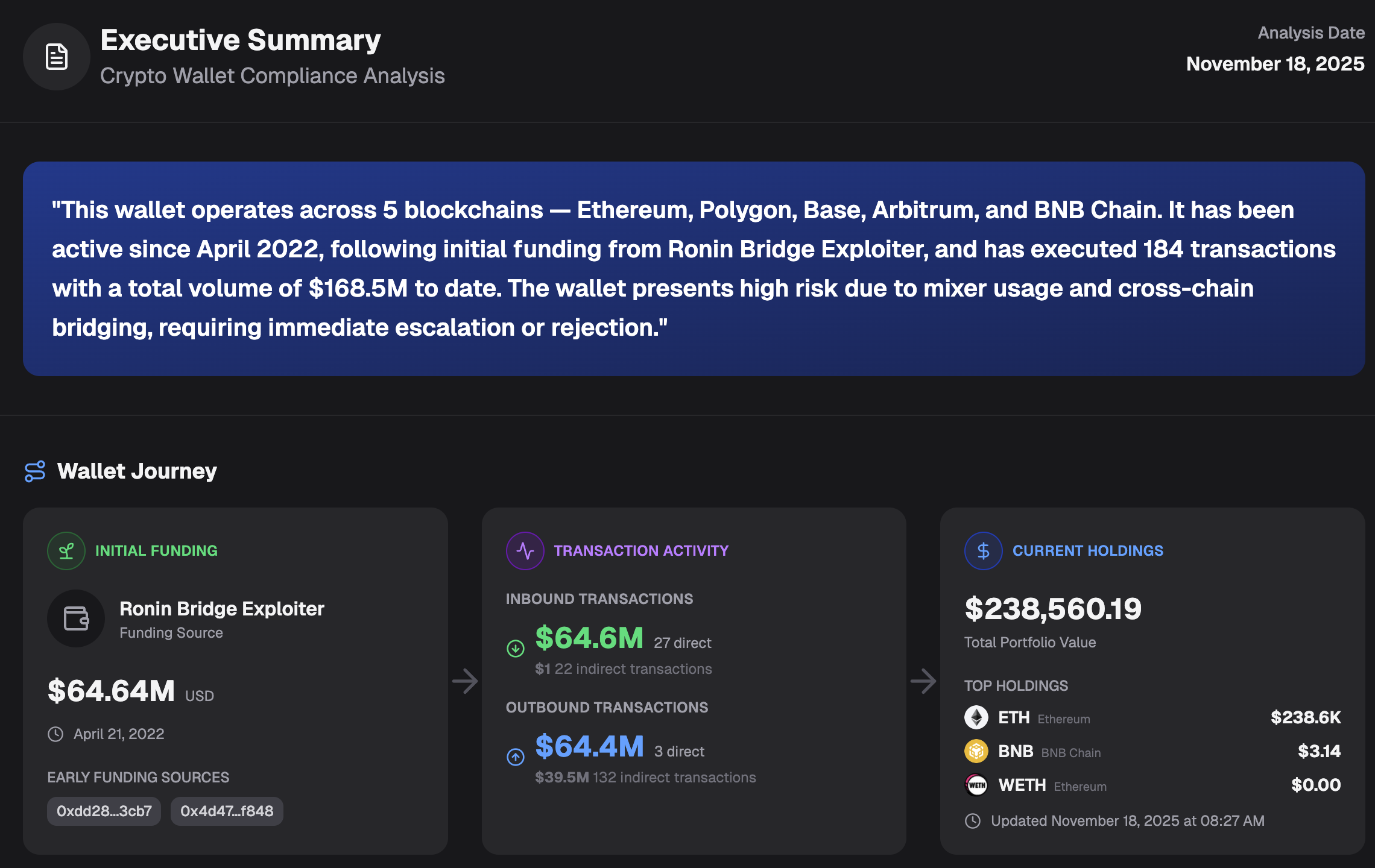Click the Executive Summary document icon
This screenshot has width=1375, height=868.
(57, 57)
